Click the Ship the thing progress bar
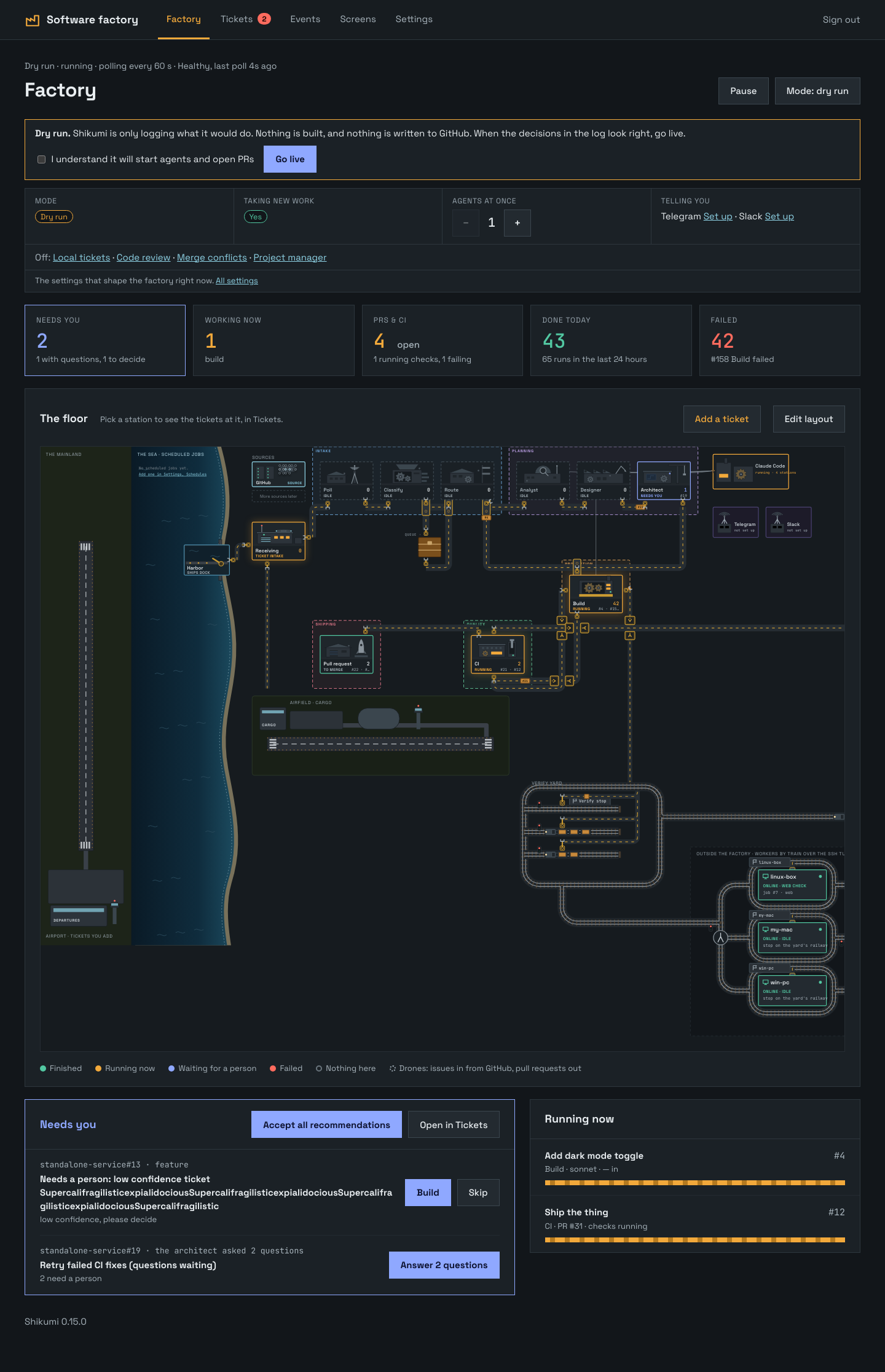 (x=694, y=1240)
